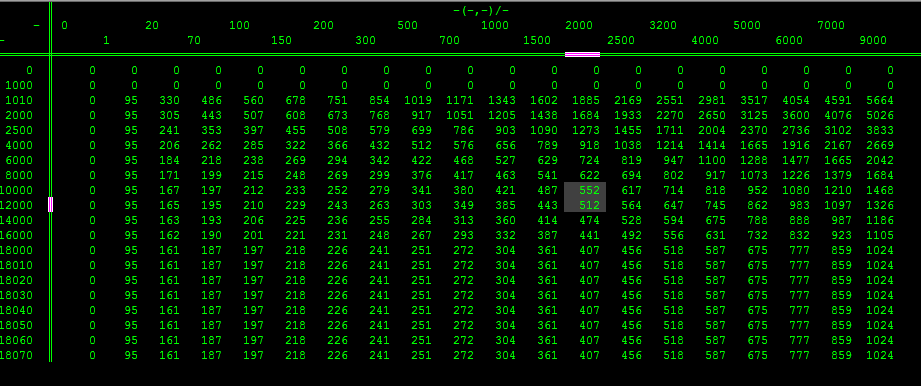The height and width of the screenshot is (386, 921).
Task: Select the 1010 row header
Action: [19, 100]
